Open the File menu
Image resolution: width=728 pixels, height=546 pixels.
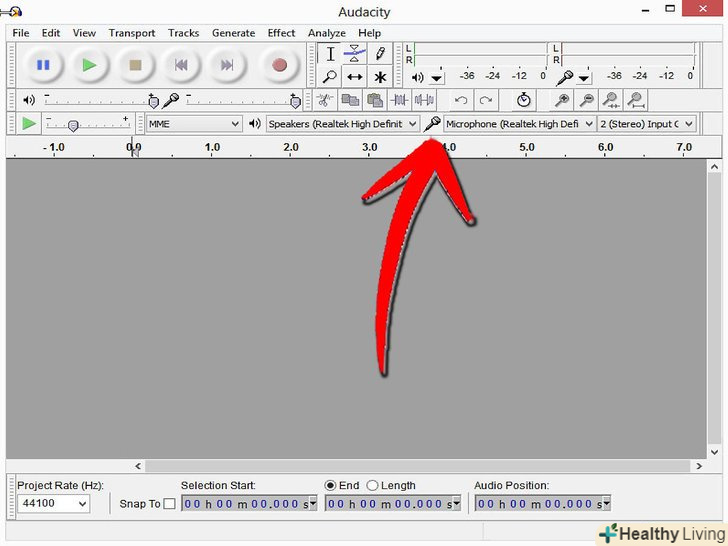[x=20, y=33]
